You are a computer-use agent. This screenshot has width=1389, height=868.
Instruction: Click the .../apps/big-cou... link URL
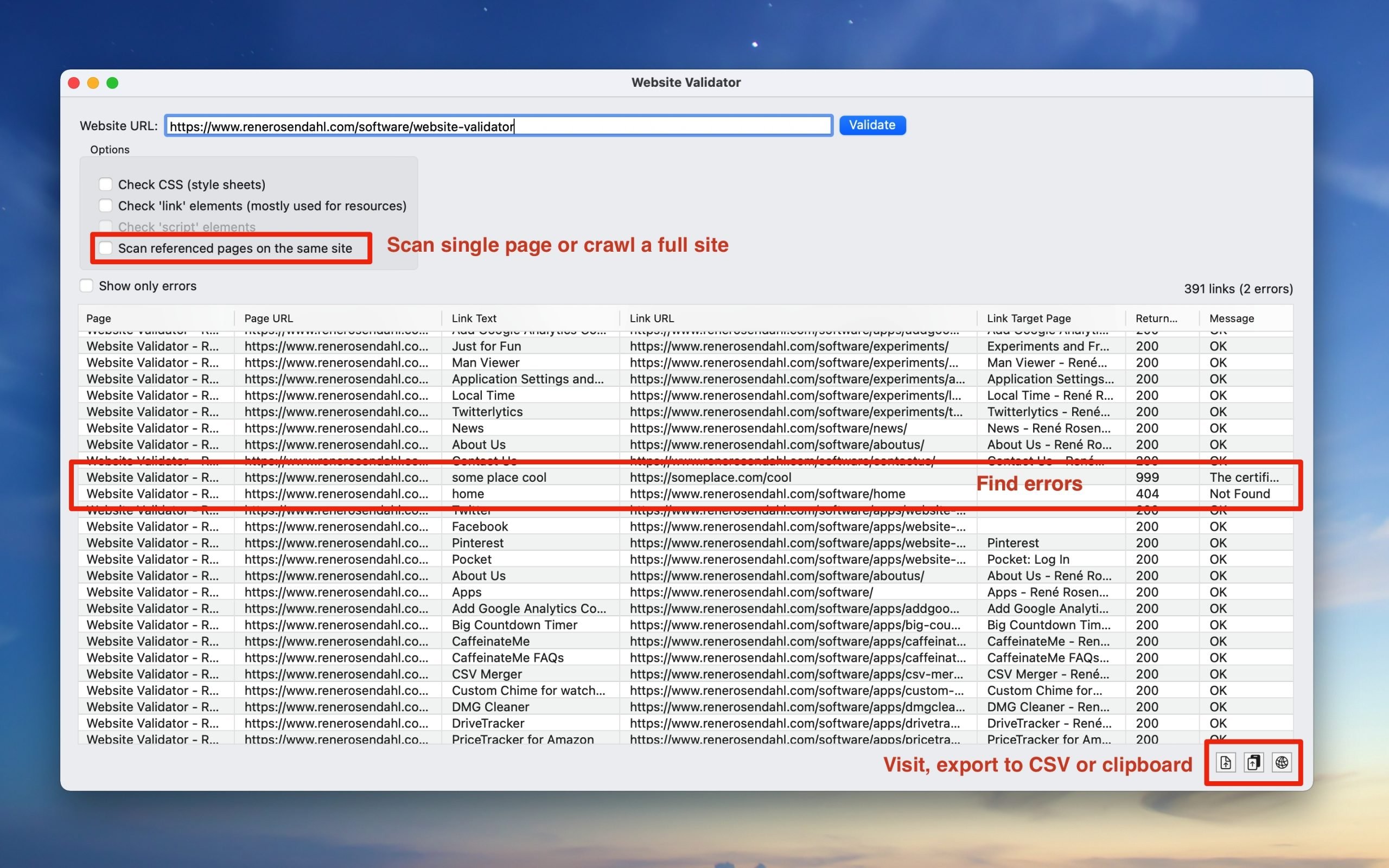click(x=795, y=624)
